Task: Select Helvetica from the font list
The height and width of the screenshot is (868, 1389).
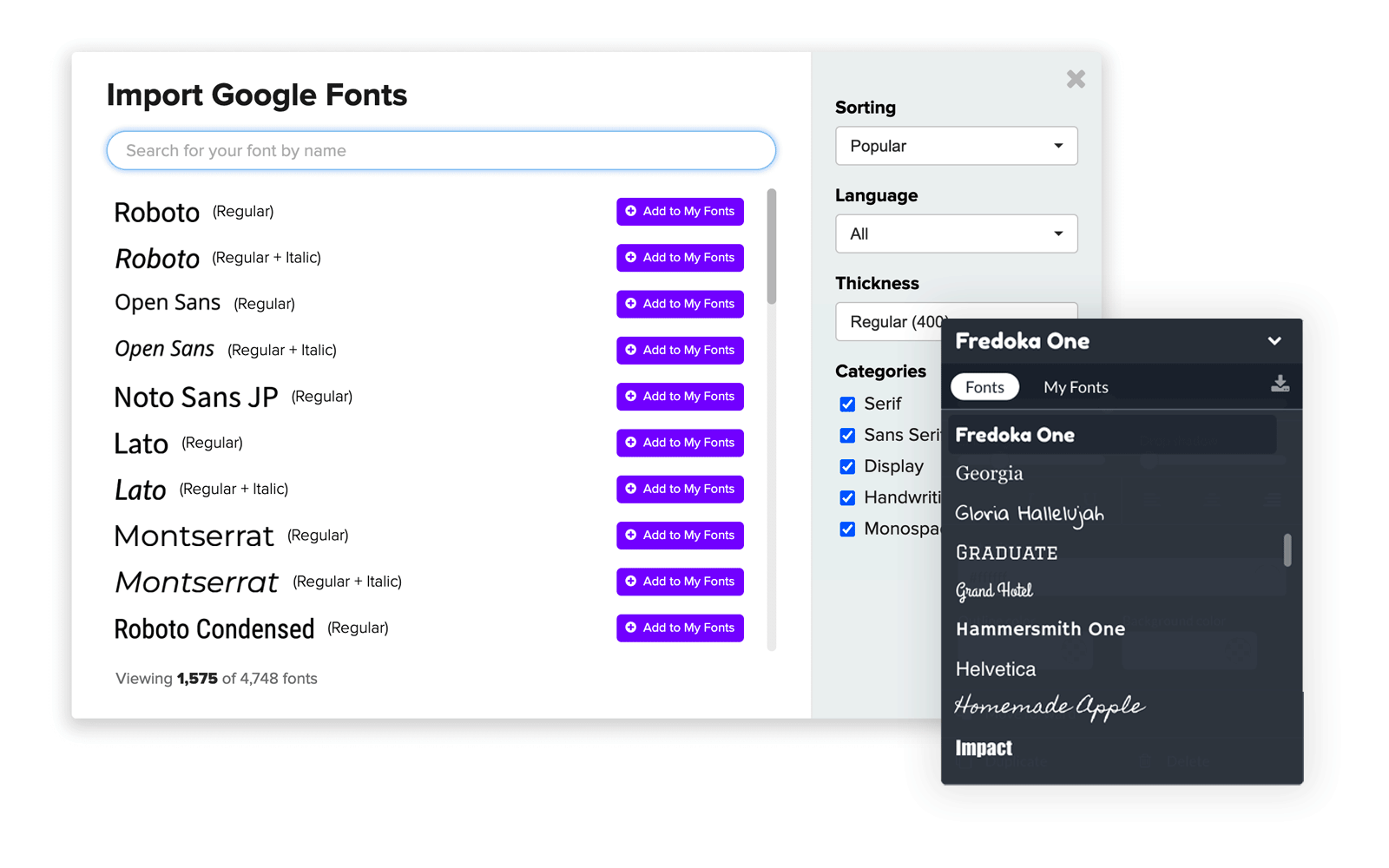Action: [995, 668]
